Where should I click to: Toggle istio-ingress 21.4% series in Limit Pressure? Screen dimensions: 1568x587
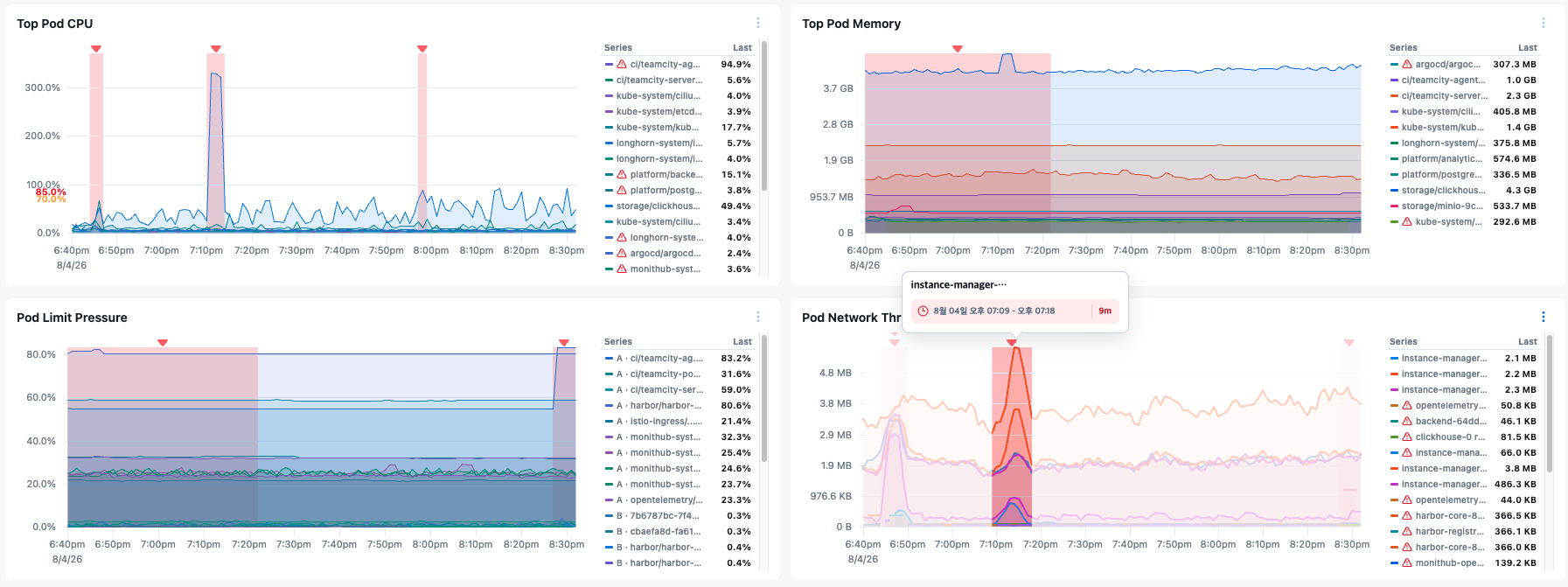click(678, 422)
